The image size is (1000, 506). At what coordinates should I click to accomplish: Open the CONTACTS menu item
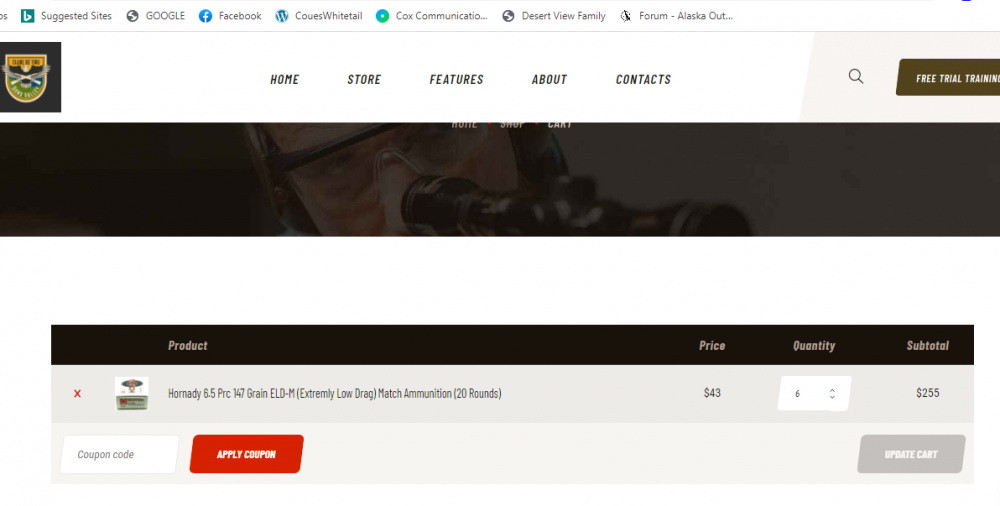(643, 79)
